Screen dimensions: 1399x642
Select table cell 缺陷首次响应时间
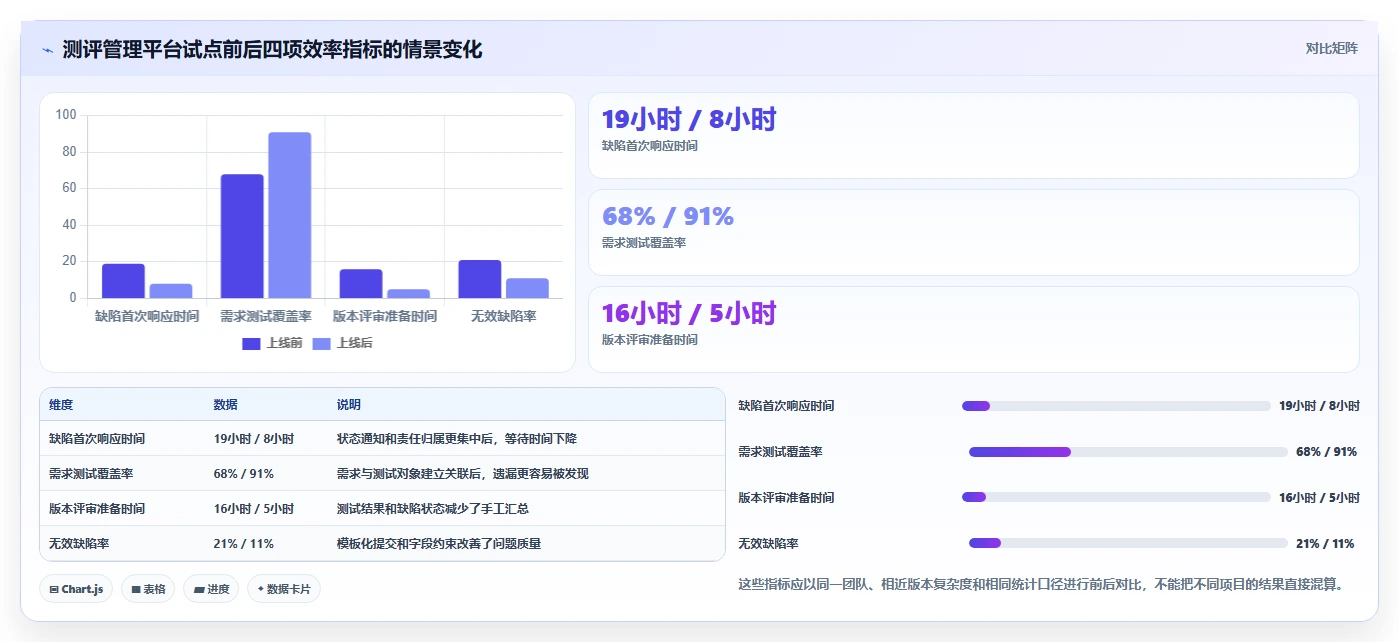[97, 439]
